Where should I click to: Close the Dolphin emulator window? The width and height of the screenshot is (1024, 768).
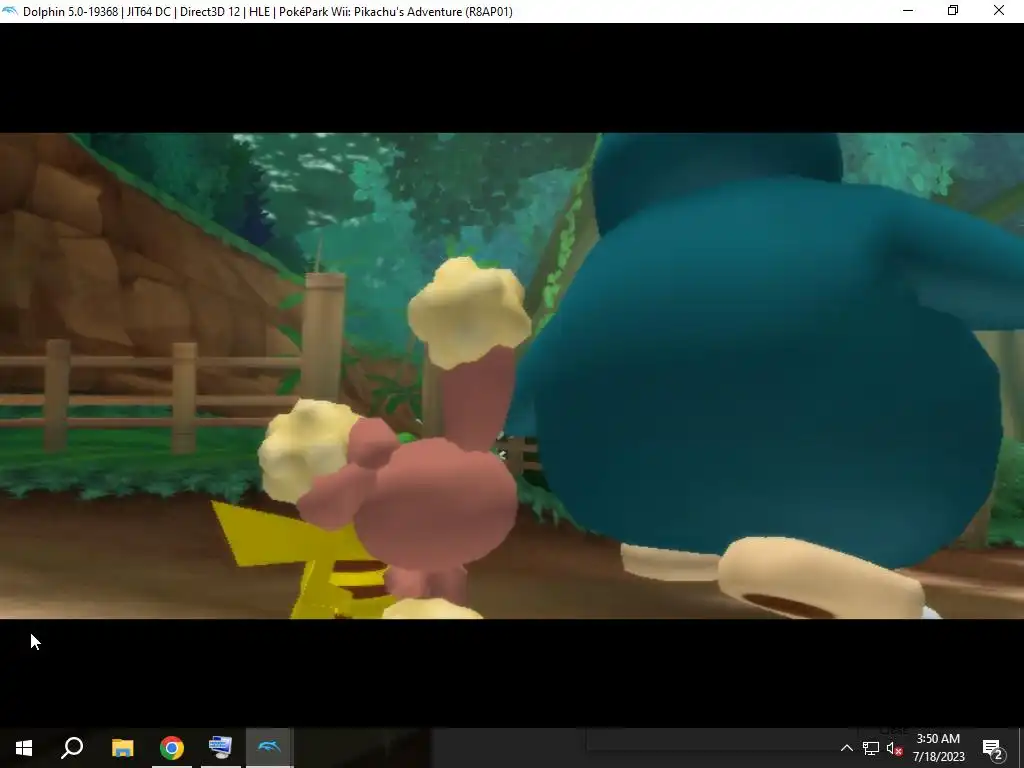click(x=999, y=11)
